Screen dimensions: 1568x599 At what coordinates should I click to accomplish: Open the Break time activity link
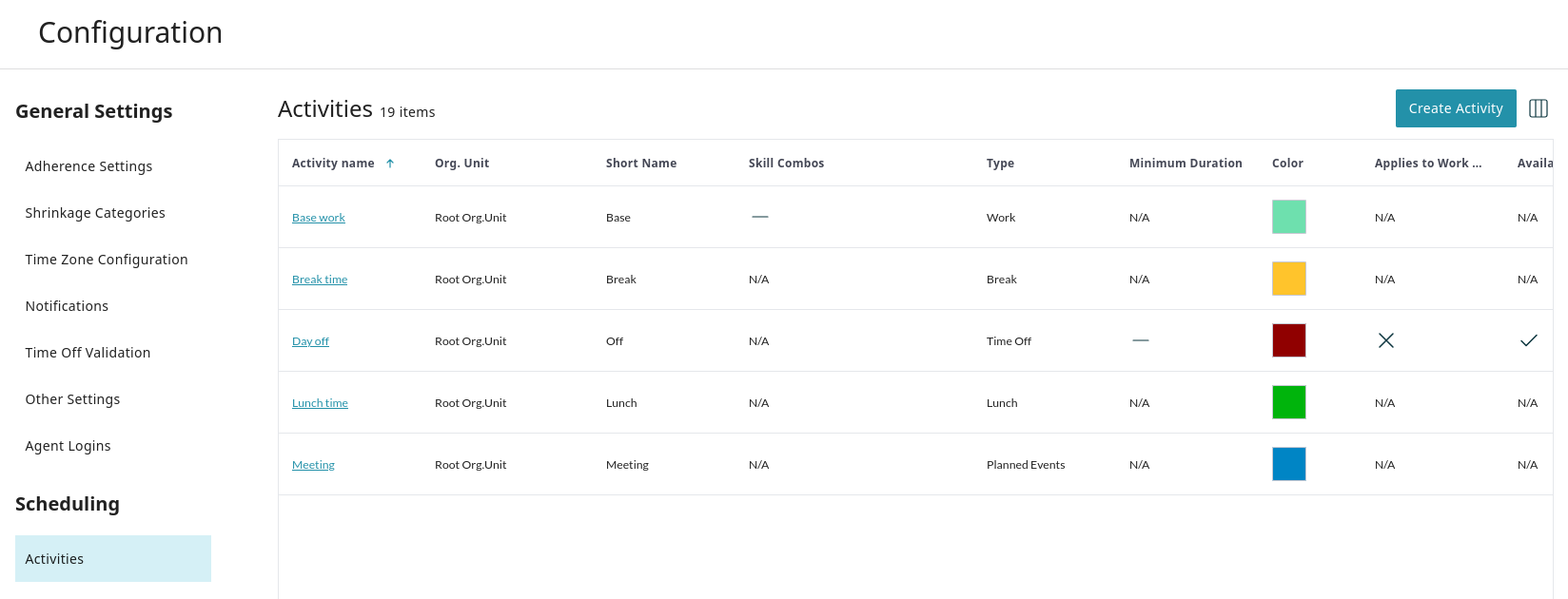319,280
